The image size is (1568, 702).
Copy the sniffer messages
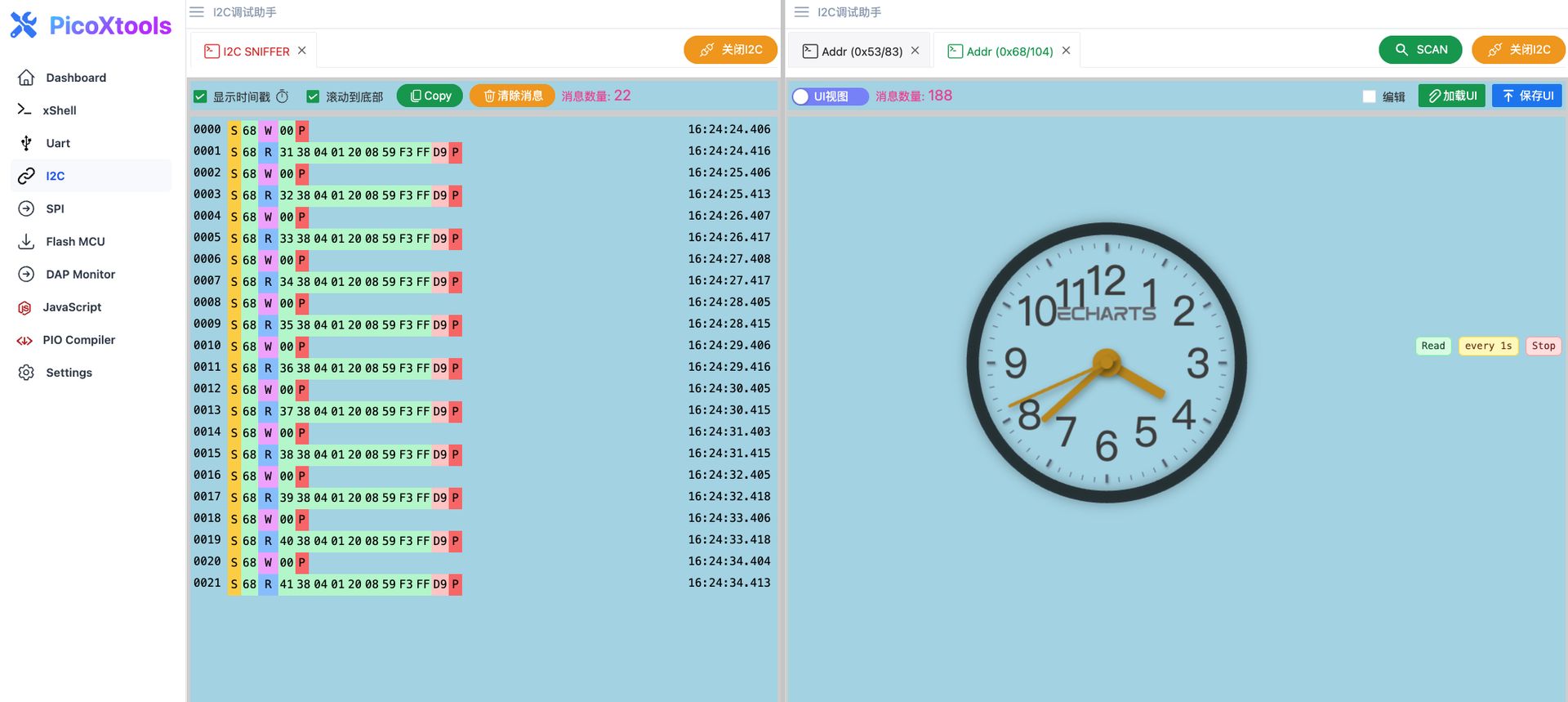(x=430, y=96)
